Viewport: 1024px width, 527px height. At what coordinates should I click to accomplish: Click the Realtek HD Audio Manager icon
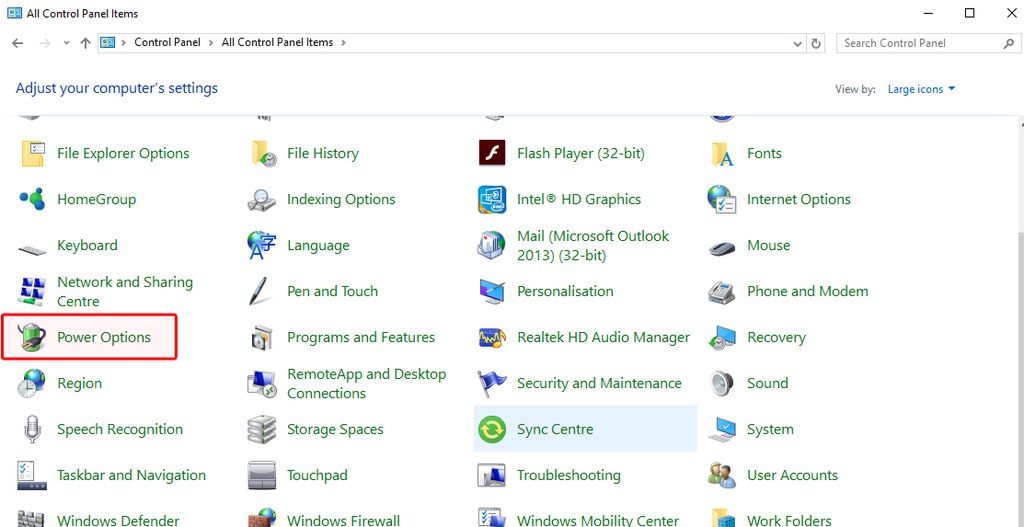click(x=492, y=338)
